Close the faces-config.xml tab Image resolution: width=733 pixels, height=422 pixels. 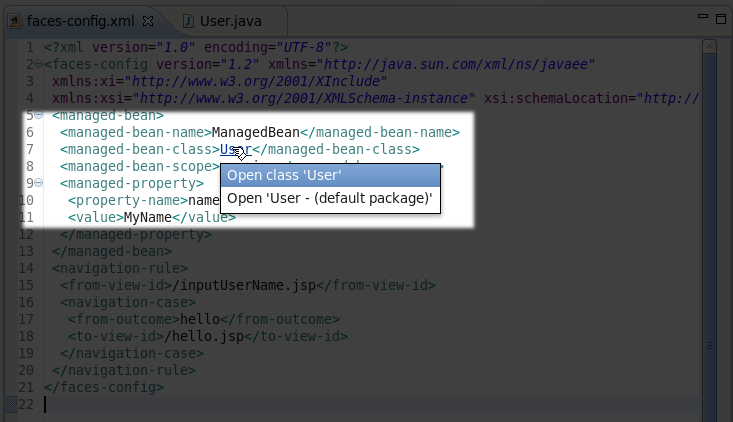pos(148,20)
